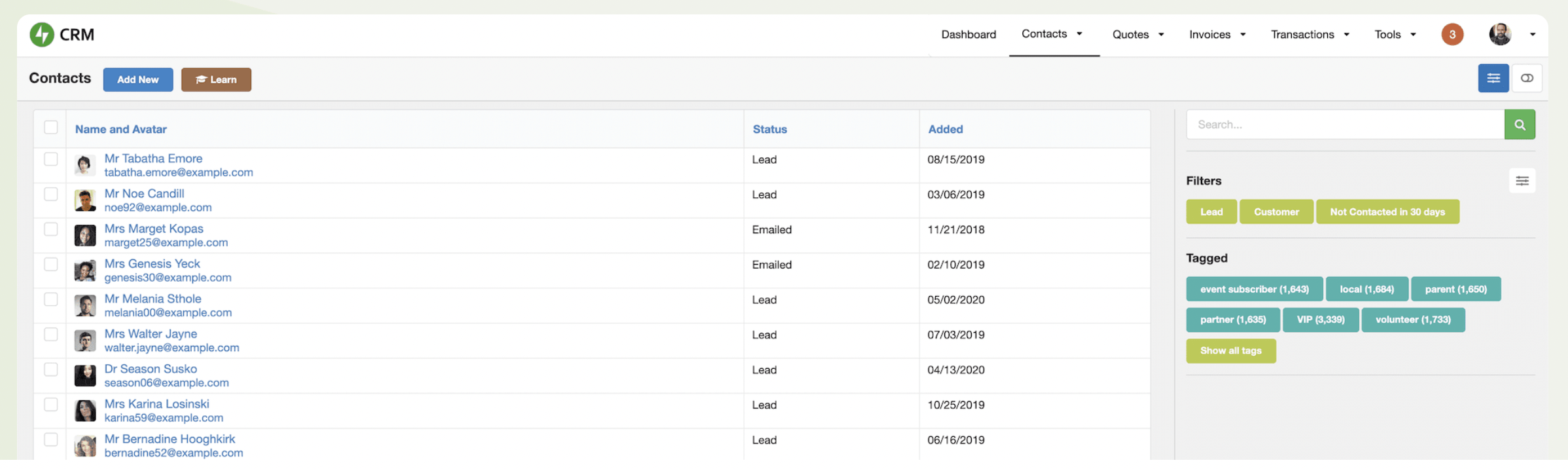
Task: Click Genesis Yeck's avatar
Action: (85, 271)
